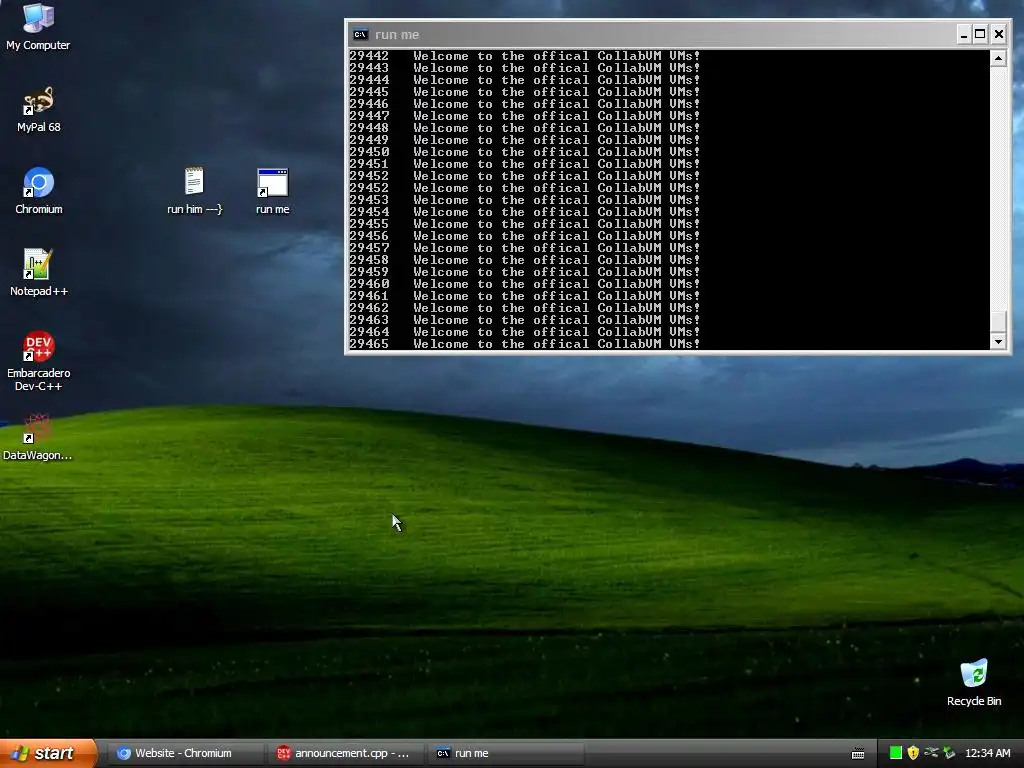Maximize the 'run me' console window
Screen dimensions: 1024x768
tap(980, 35)
